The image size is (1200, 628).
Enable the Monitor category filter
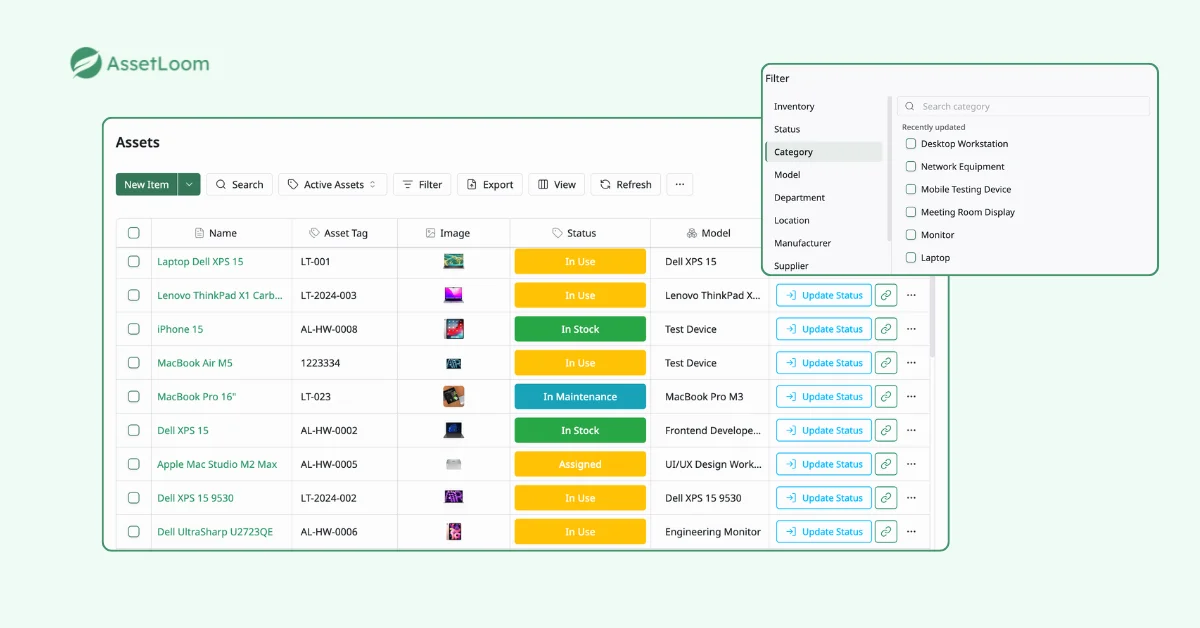click(911, 235)
